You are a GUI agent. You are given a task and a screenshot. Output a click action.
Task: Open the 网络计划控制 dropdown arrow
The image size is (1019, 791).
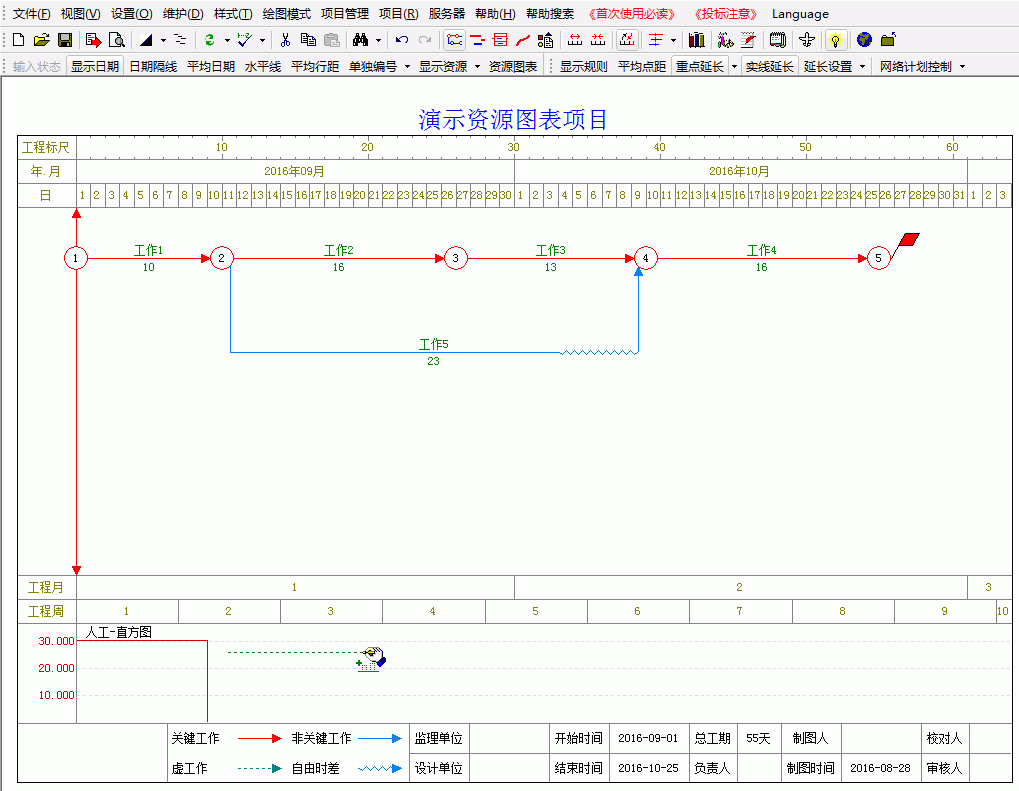click(x=962, y=66)
